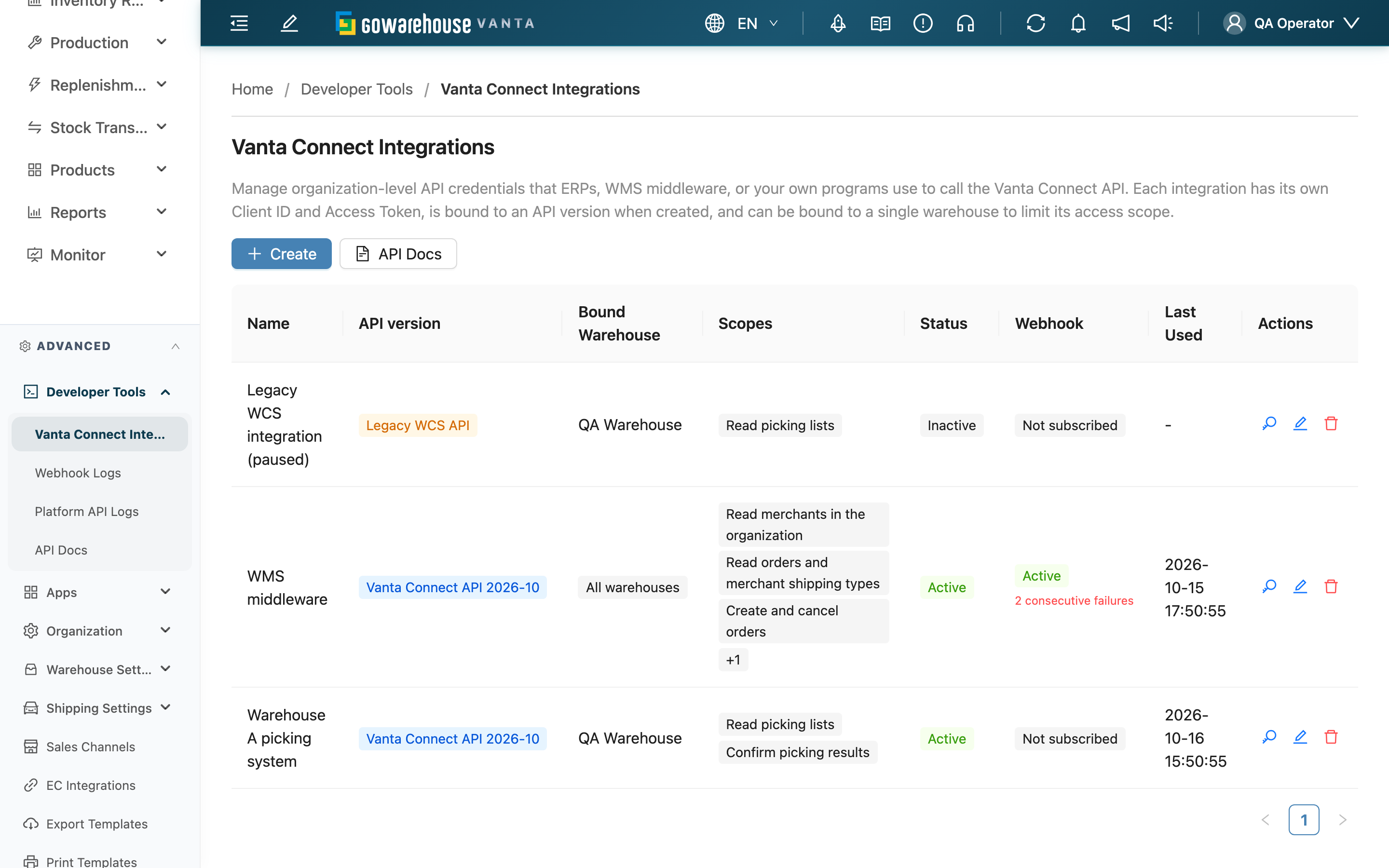Click the refresh icon in header

click(1036, 24)
